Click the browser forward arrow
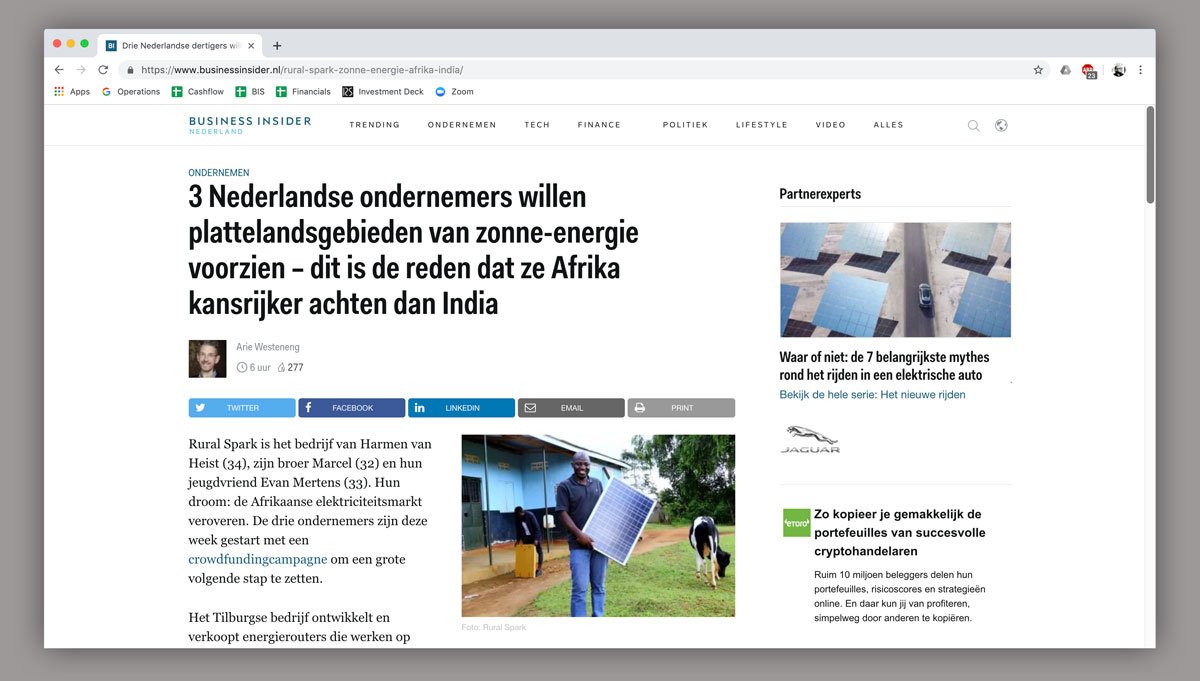Image resolution: width=1200 pixels, height=681 pixels. (81, 70)
